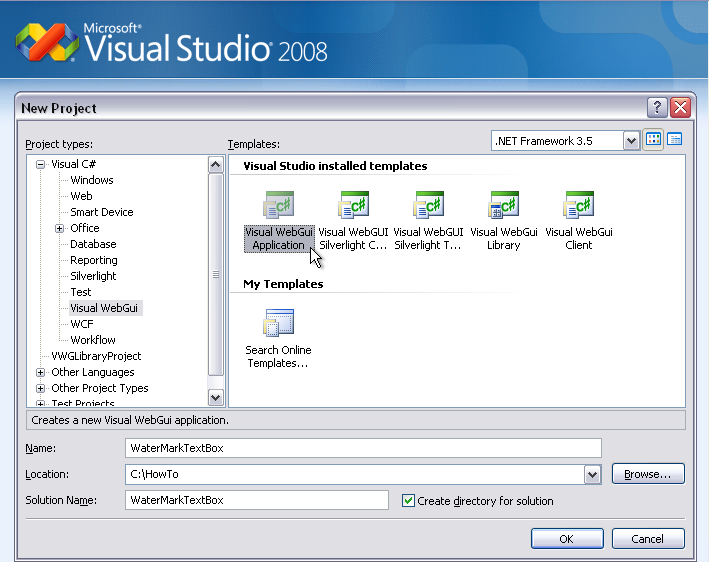
Task: Toggle Create directory for solution checkbox
Action: [x=408, y=501]
